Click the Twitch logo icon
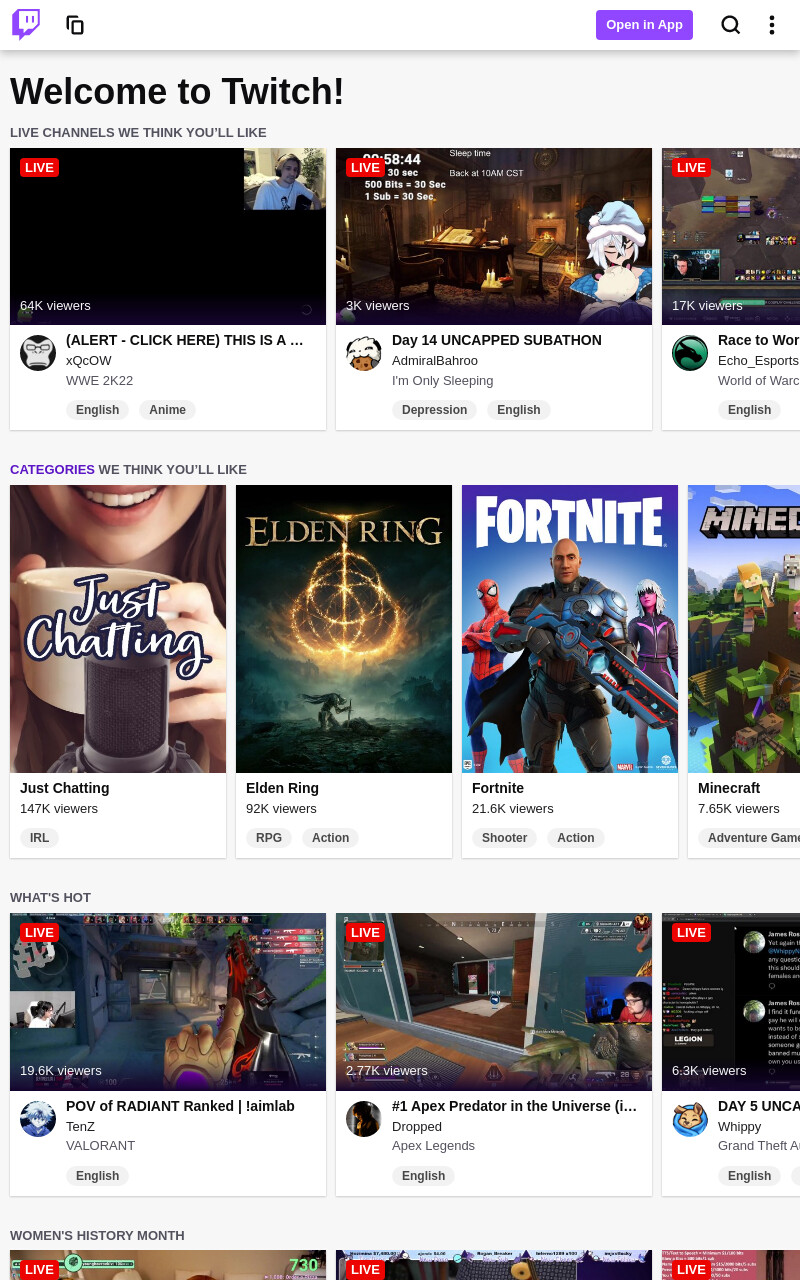This screenshot has height=1280, width=800. click(26, 25)
